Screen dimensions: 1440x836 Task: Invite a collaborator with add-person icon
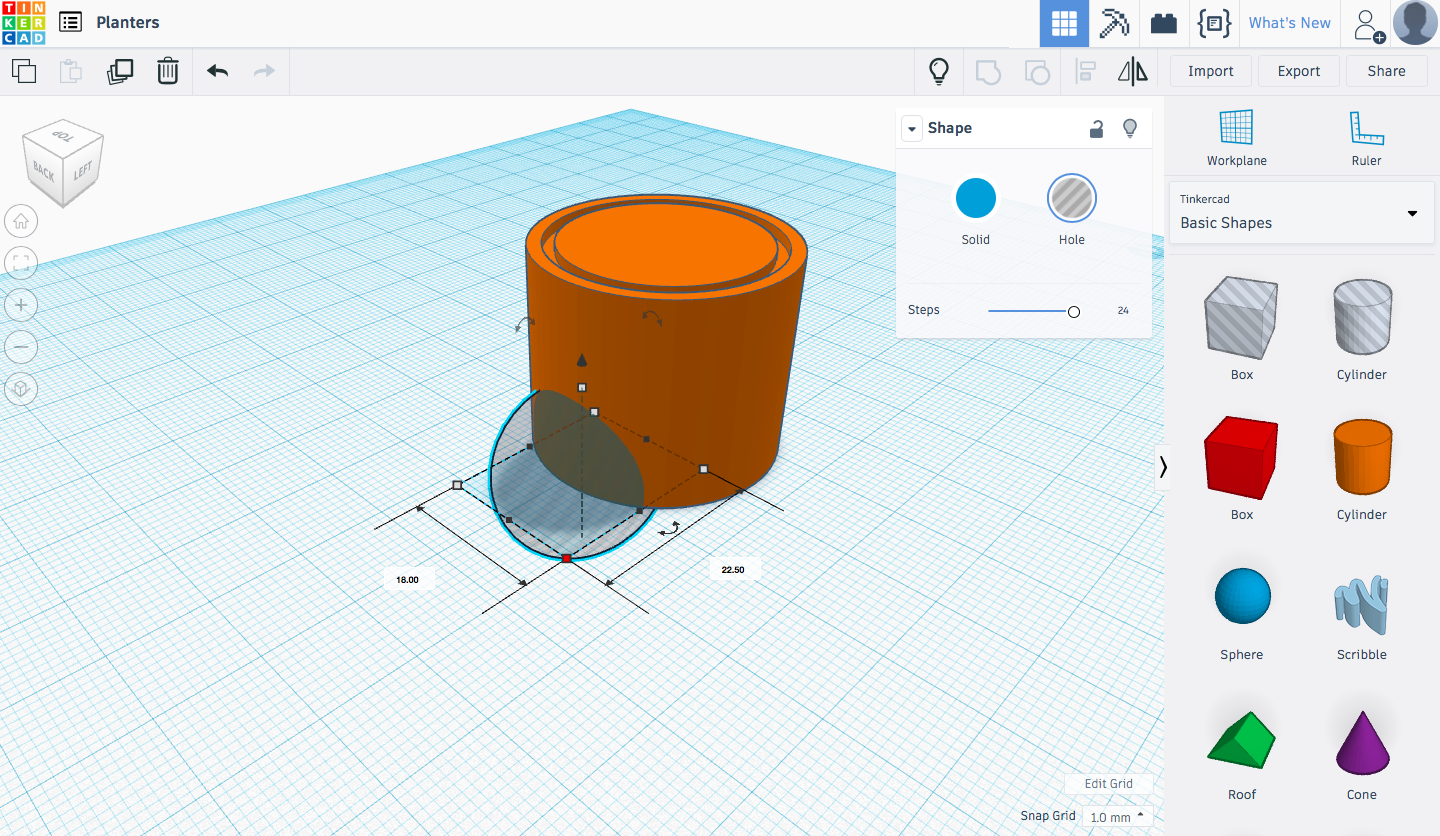point(1368,24)
